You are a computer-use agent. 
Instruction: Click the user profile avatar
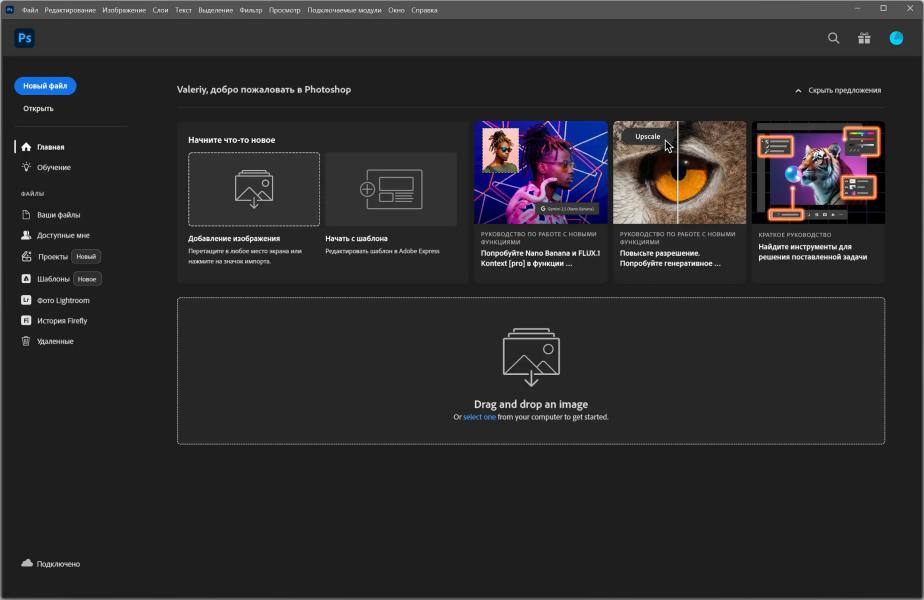[x=896, y=38]
